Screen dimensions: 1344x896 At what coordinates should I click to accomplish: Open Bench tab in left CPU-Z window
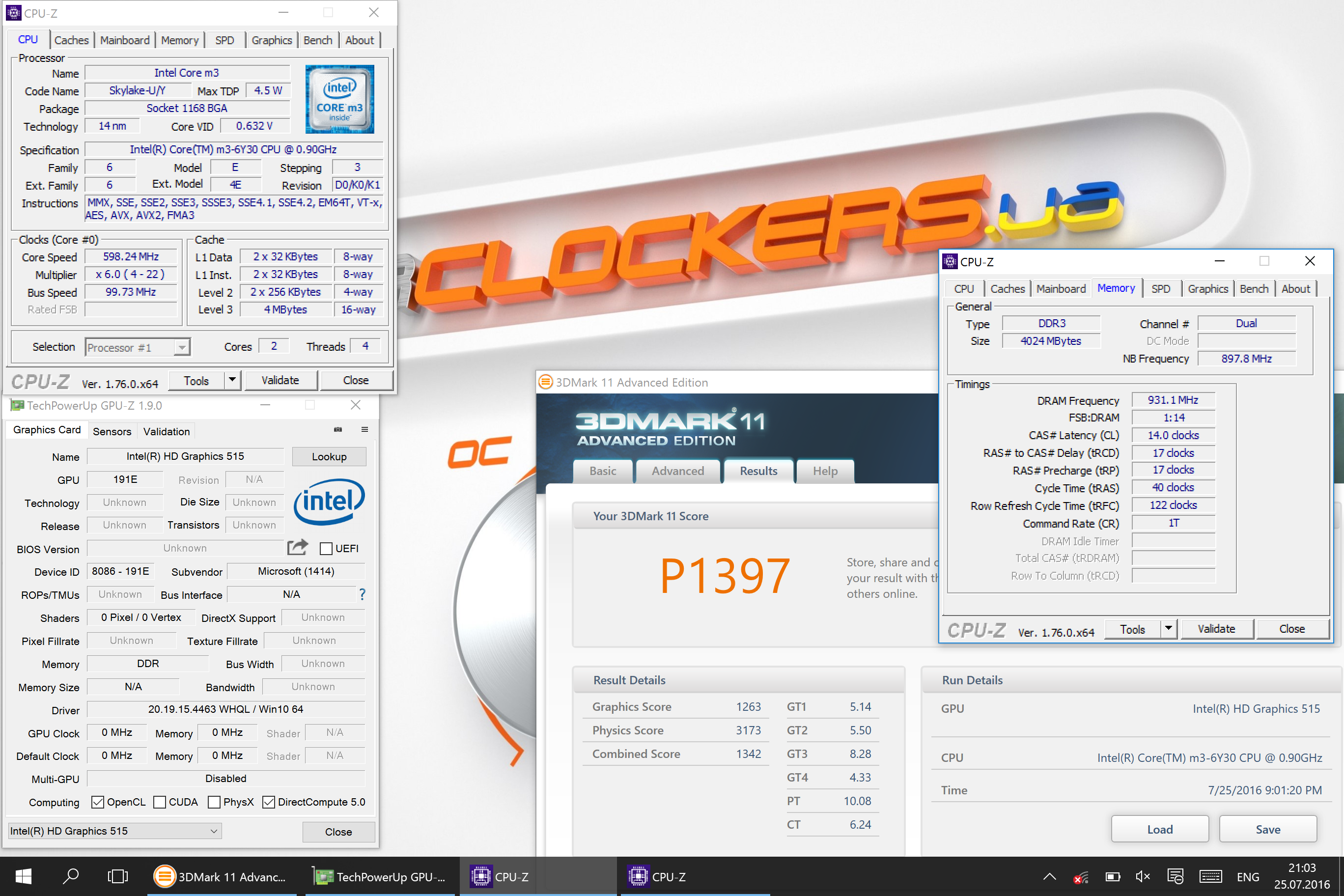(318, 40)
